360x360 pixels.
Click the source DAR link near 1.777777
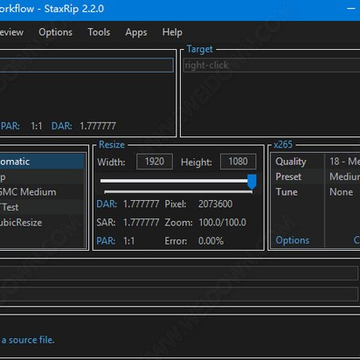(62, 126)
